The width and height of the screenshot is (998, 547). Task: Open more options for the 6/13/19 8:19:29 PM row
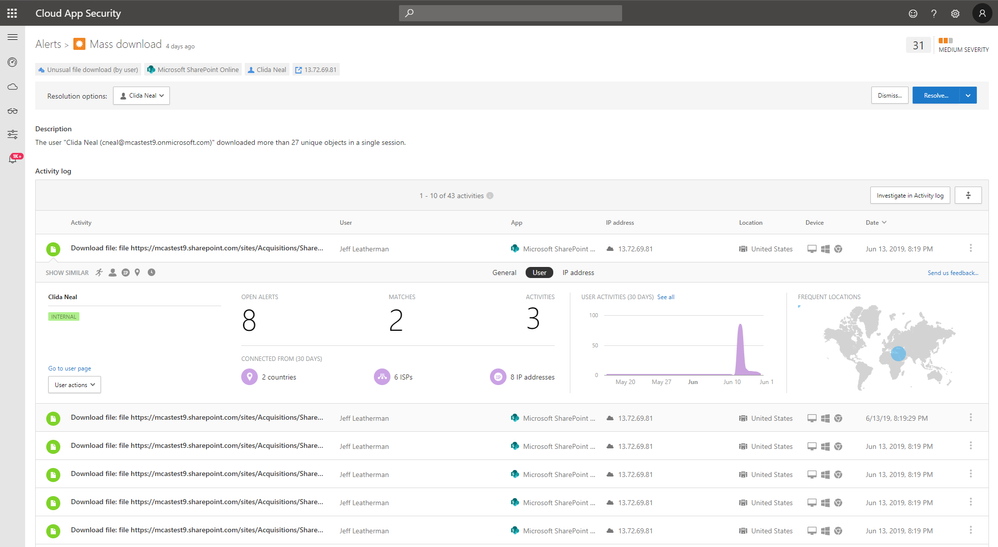point(971,418)
